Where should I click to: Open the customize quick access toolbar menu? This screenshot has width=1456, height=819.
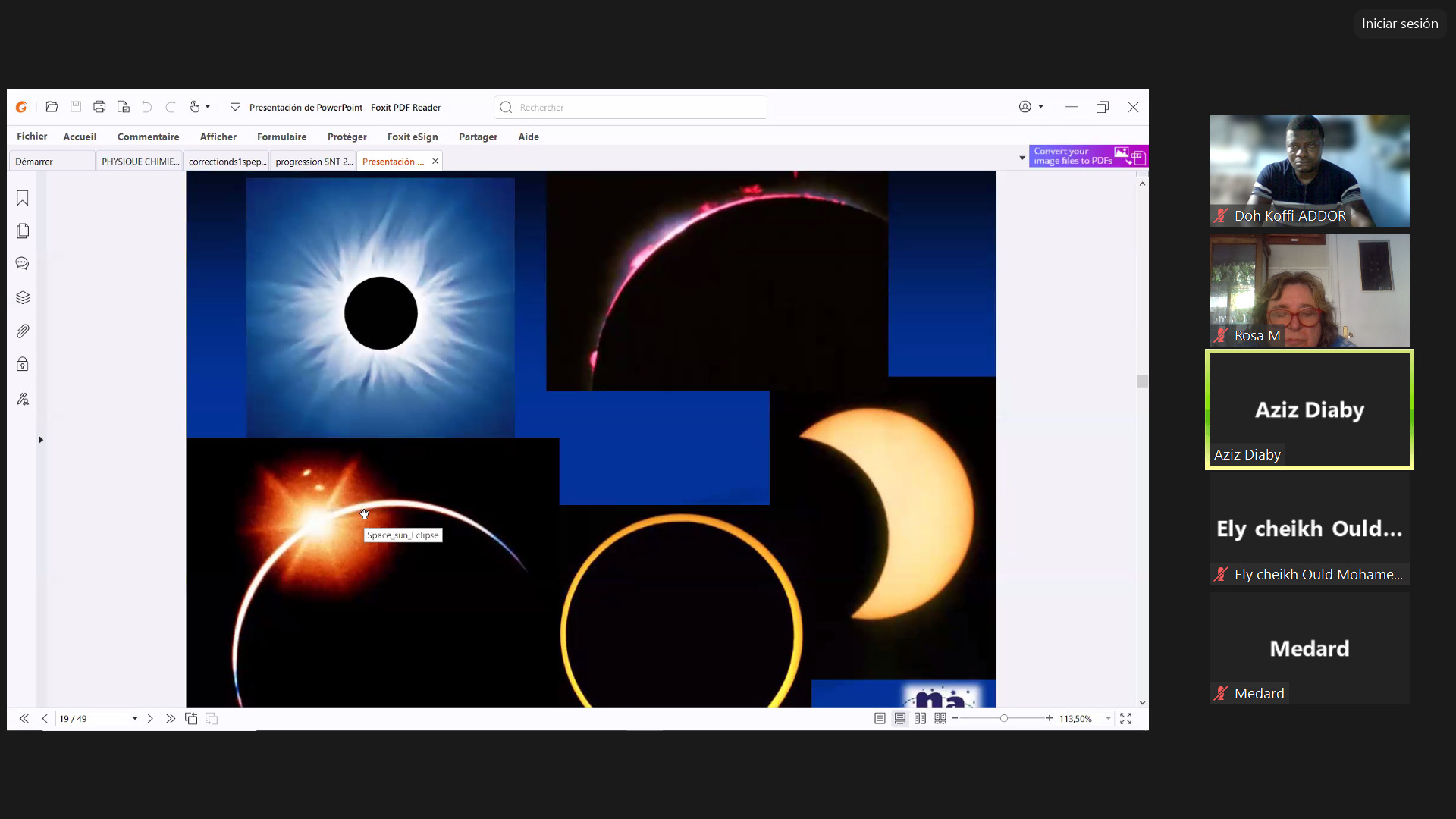pos(235,107)
